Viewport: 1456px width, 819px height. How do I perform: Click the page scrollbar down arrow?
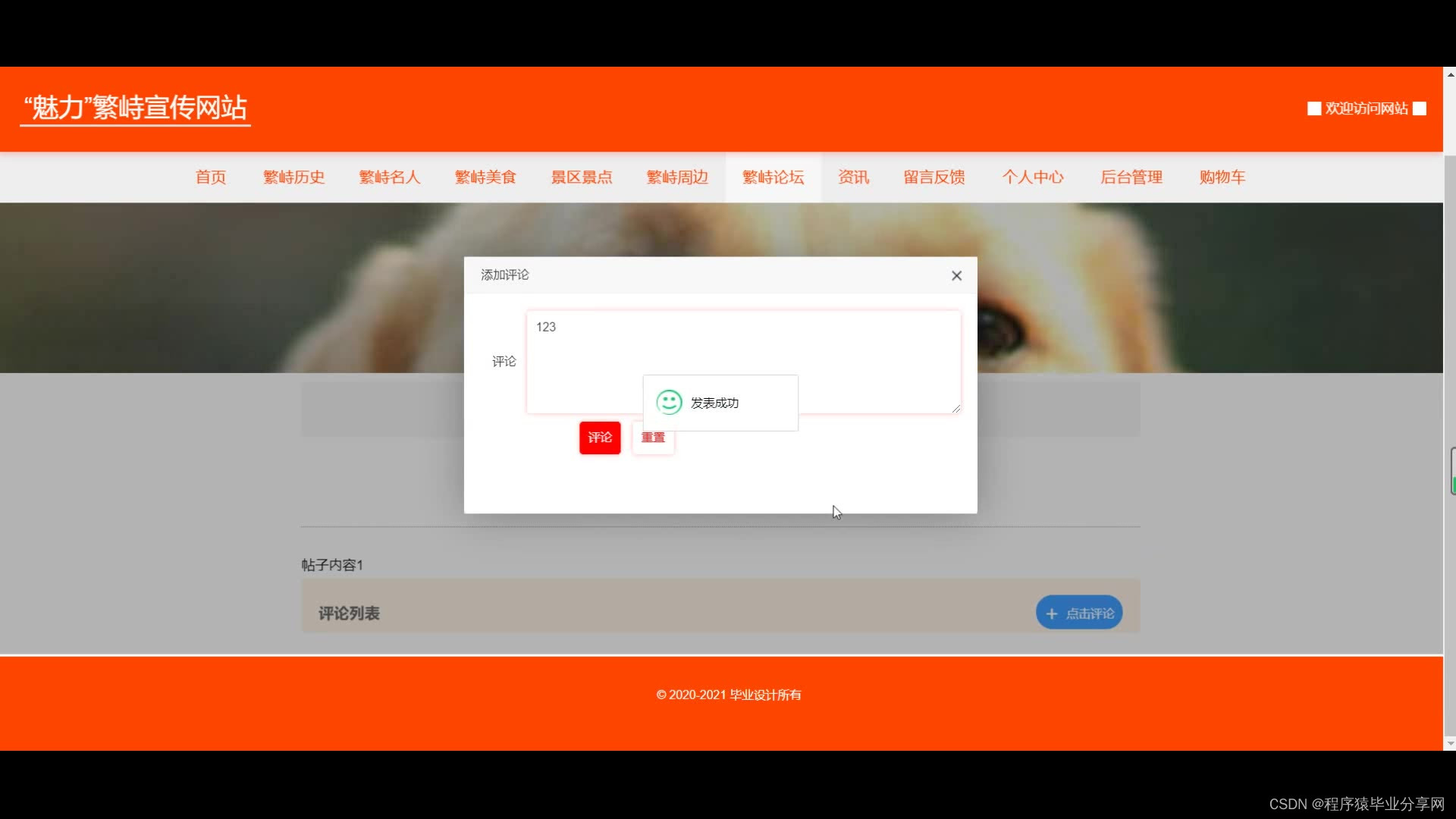(1450, 744)
